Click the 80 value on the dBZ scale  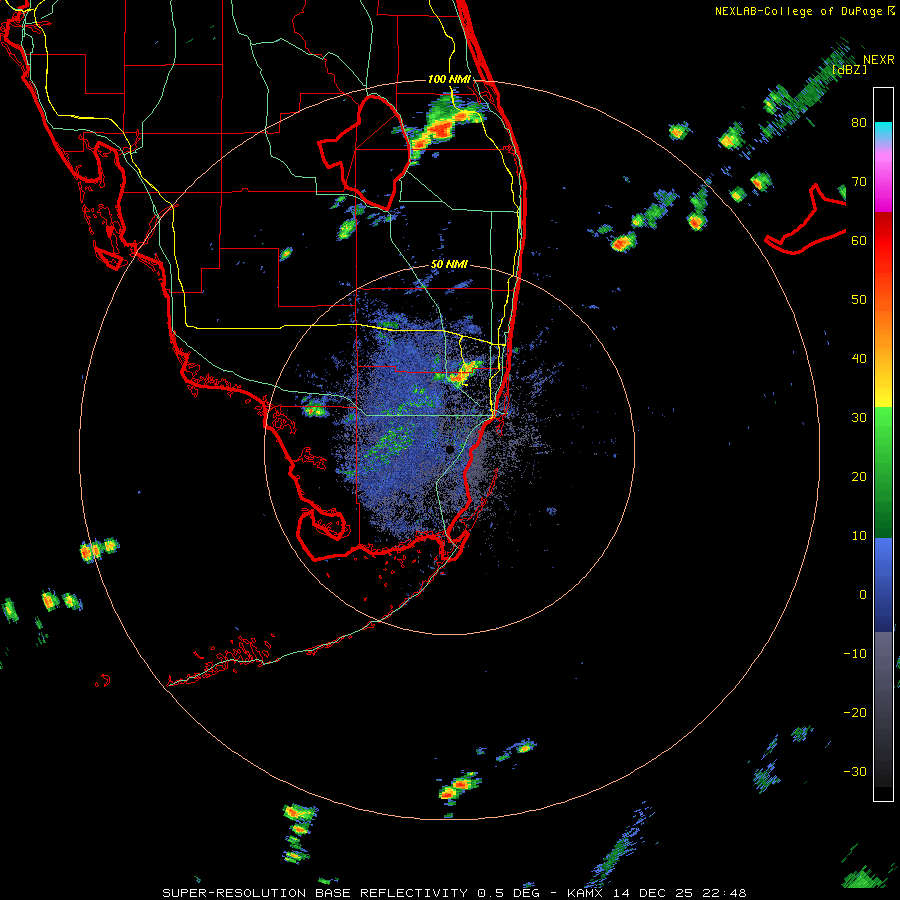[859, 123]
